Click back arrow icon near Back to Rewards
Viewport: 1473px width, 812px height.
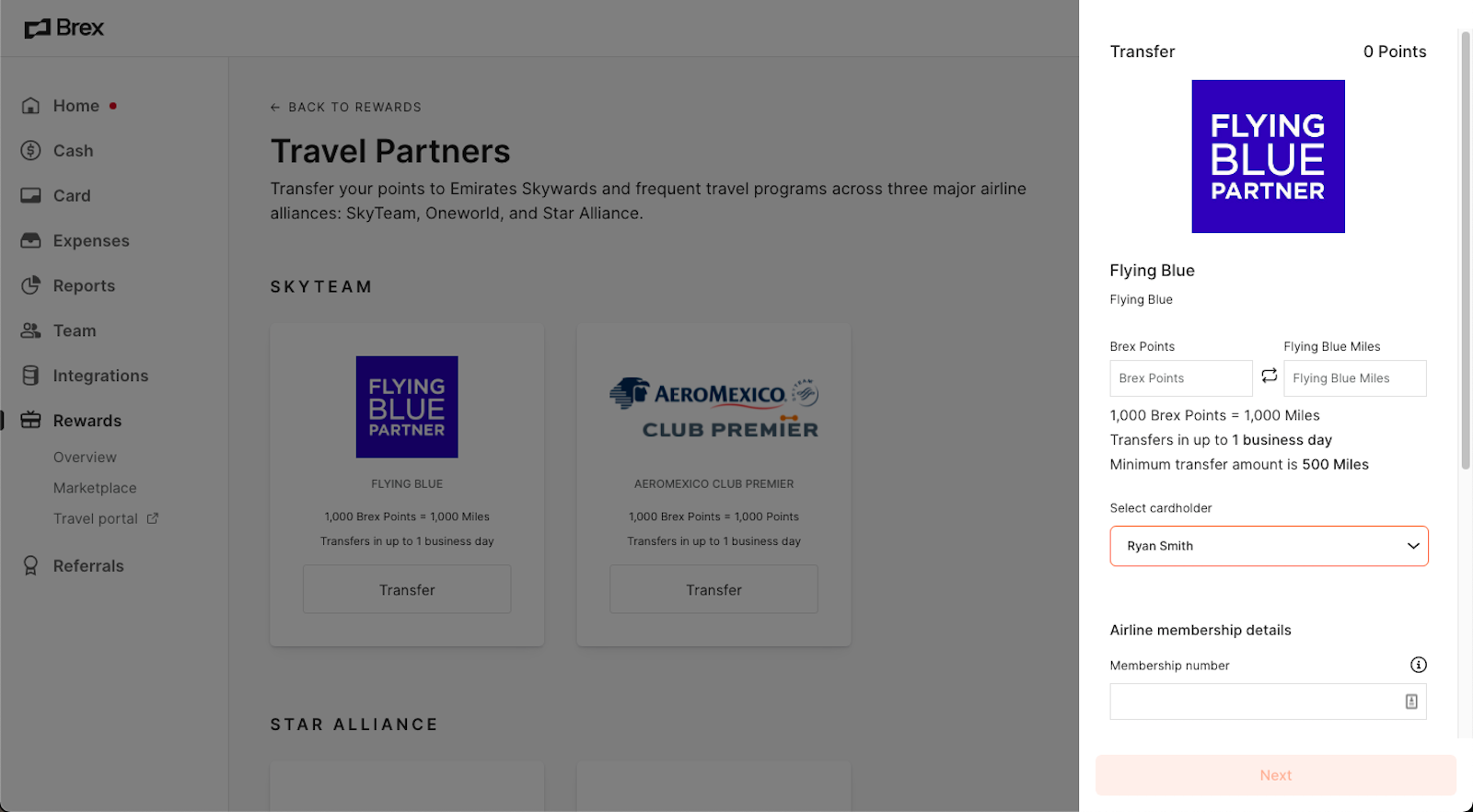click(x=275, y=108)
